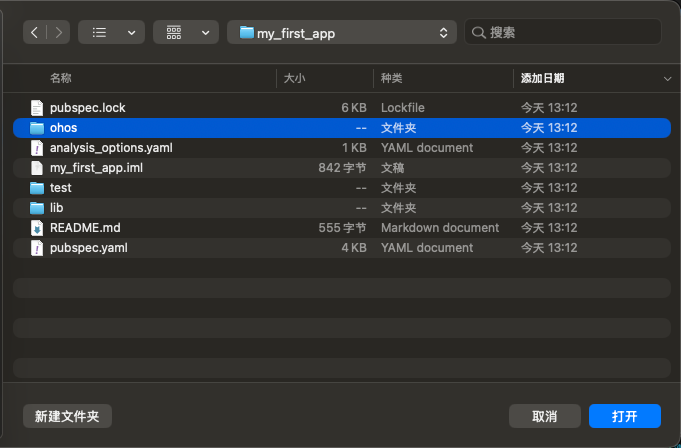Viewport: 681px width, 448px height.
Task: Click the list view icon in toolbar
Action: (99, 33)
